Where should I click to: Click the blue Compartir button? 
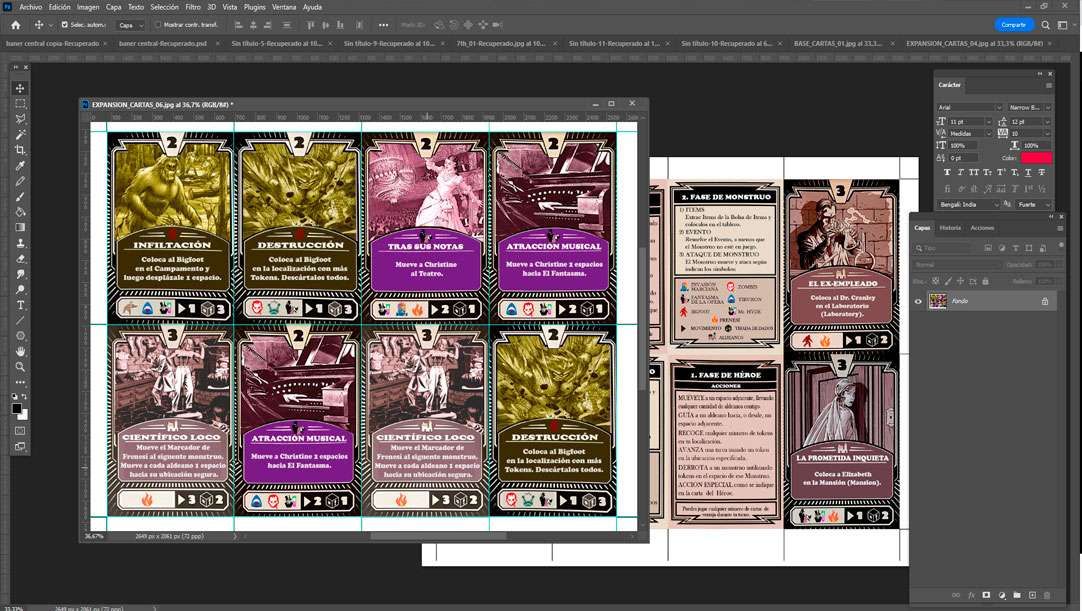[x=1014, y=25]
